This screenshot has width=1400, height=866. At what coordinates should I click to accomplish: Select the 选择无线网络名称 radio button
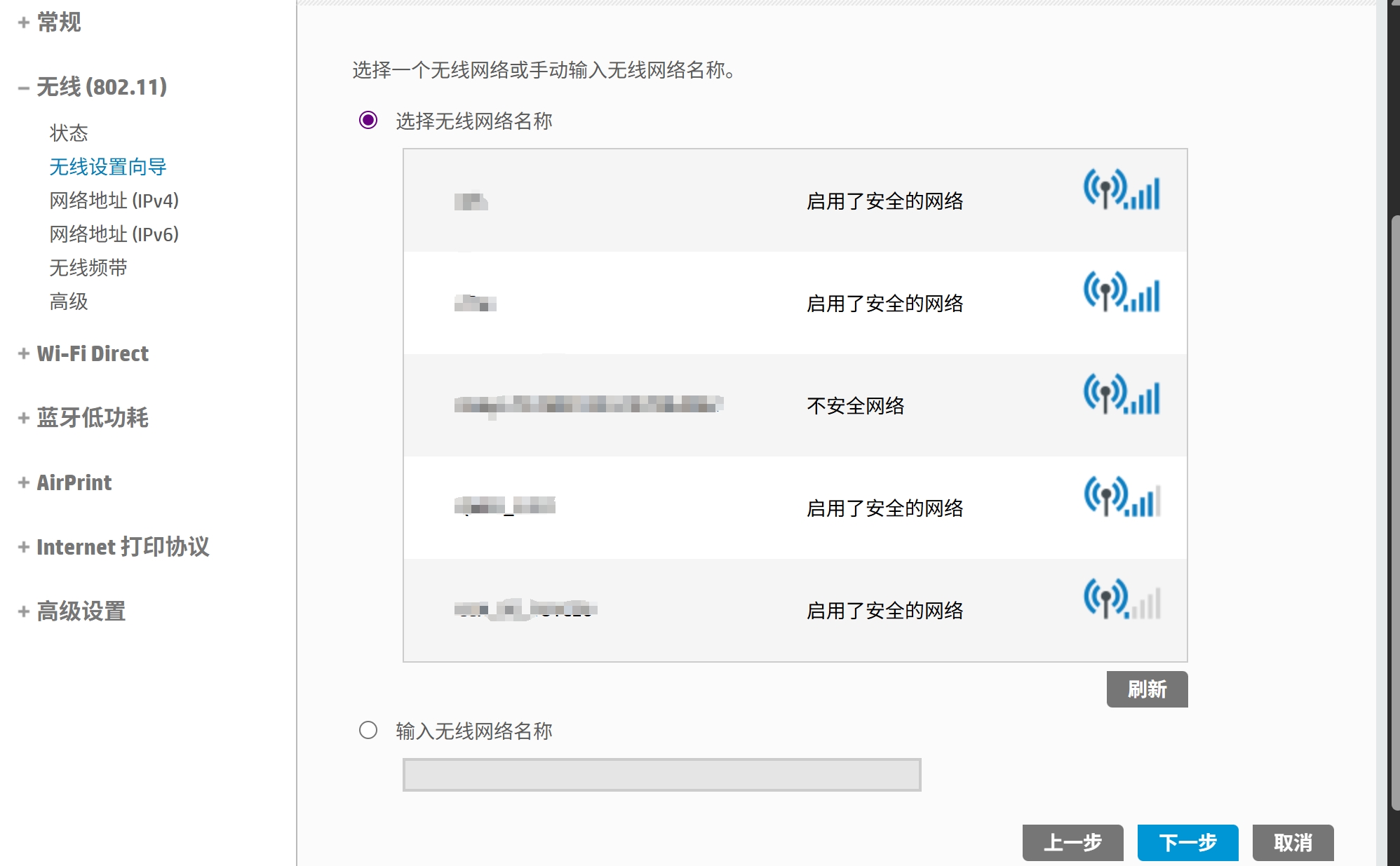(367, 122)
